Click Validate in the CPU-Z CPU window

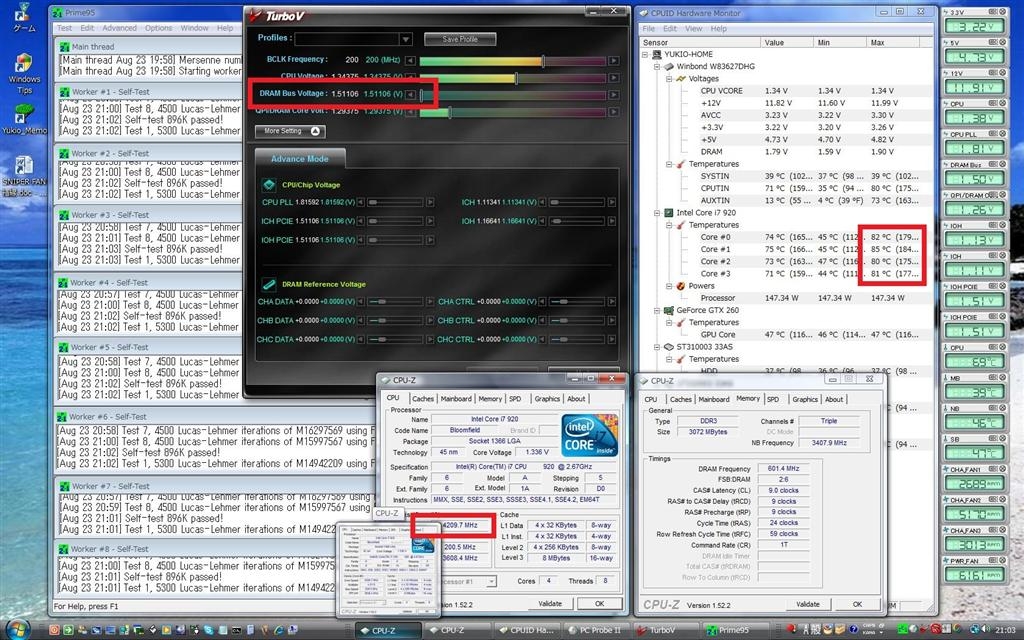(x=550, y=603)
